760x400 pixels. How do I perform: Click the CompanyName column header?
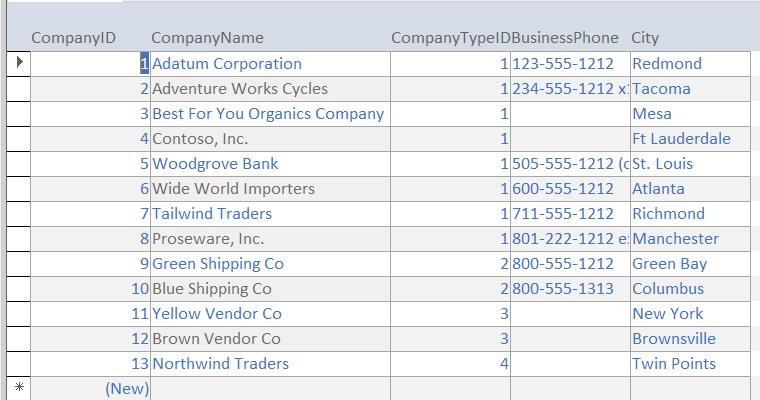click(x=207, y=38)
